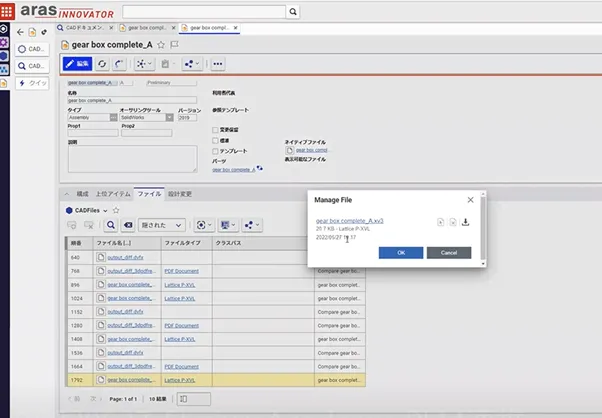Toggle the first checkbox above 標準
Viewport: 602px width, 418px height.
(x=215, y=130)
